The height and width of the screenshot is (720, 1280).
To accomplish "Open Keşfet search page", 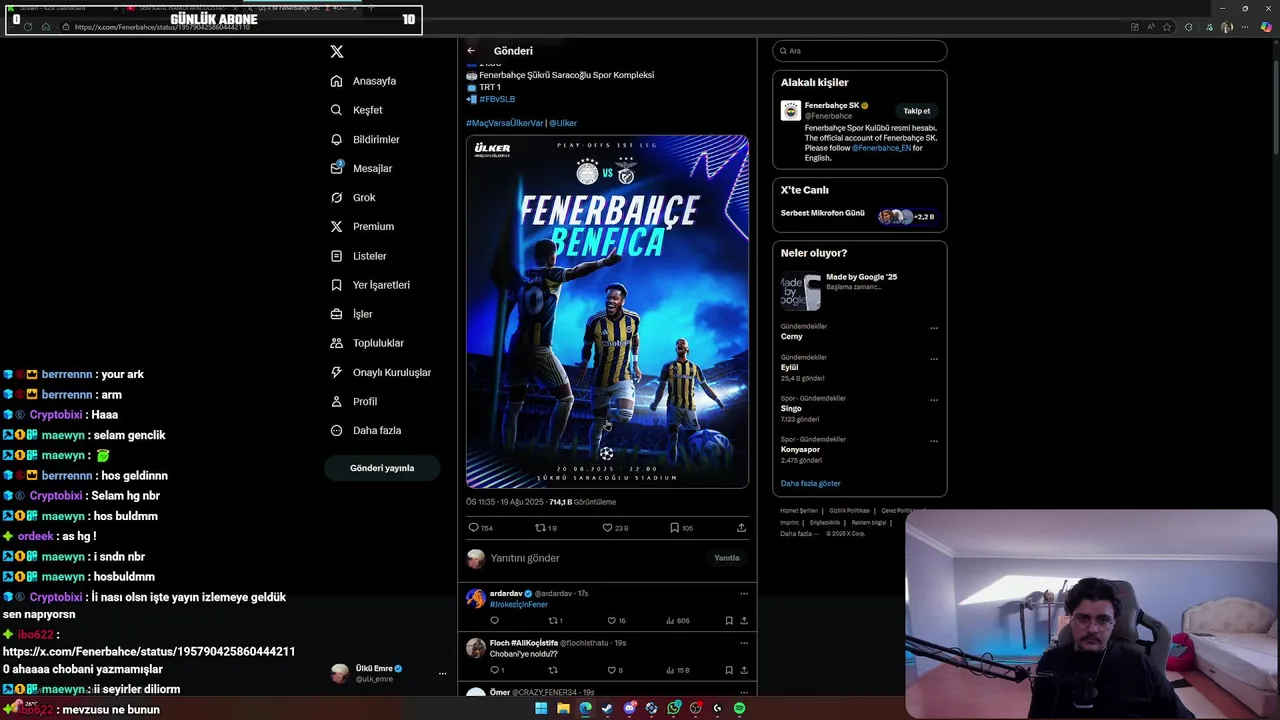I will click(357, 110).
